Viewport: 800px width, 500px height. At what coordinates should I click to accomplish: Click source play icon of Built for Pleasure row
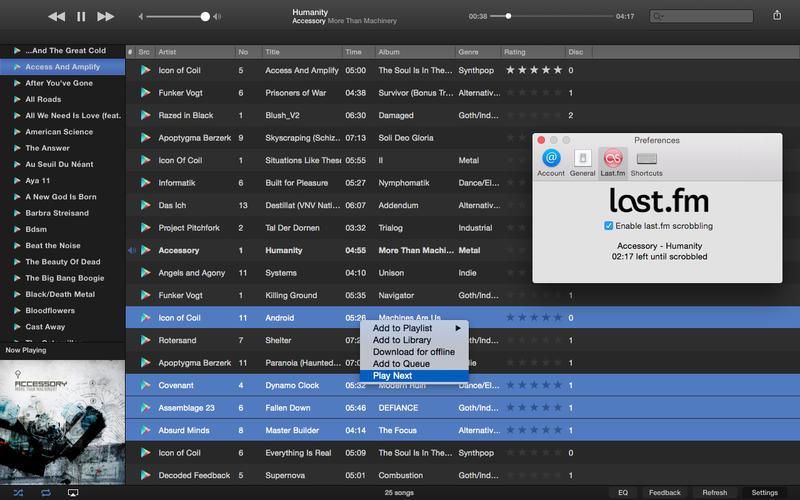[x=145, y=182]
